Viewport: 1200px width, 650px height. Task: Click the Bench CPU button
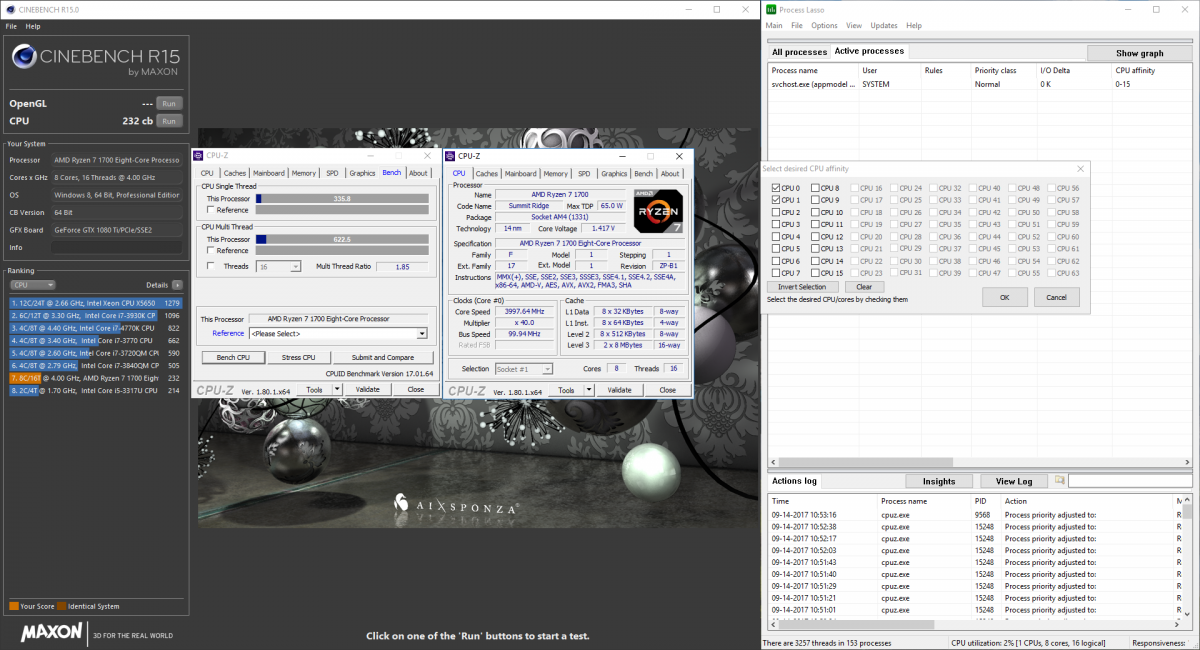coord(233,357)
